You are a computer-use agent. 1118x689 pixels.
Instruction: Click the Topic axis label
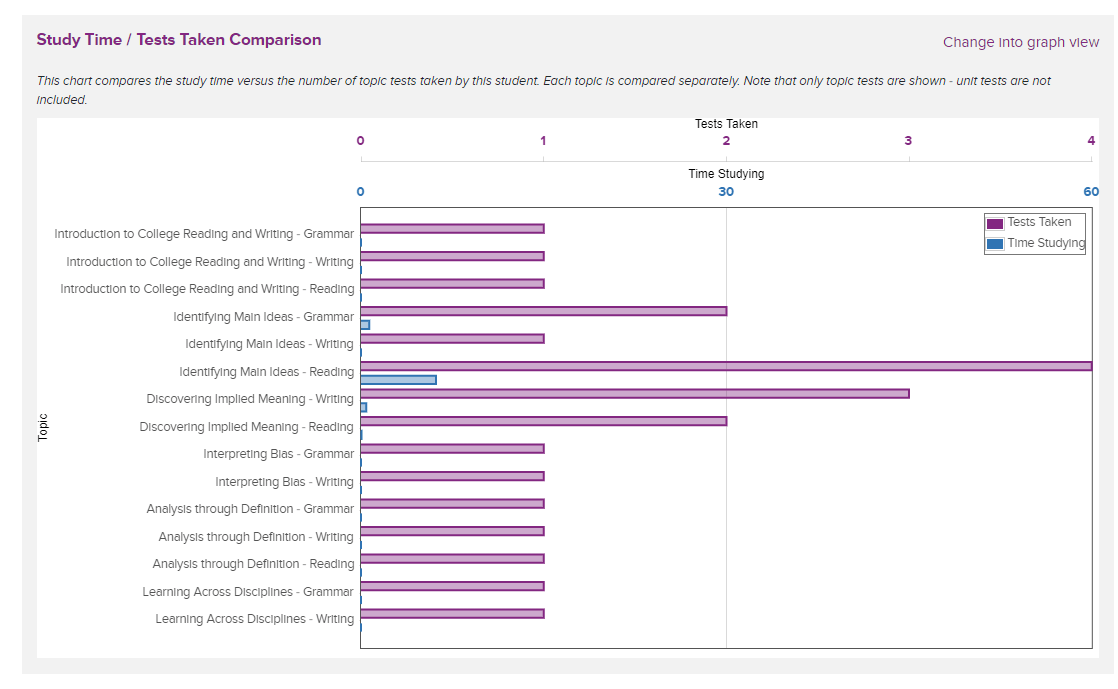pyautogui.click(x=44, y=429)
